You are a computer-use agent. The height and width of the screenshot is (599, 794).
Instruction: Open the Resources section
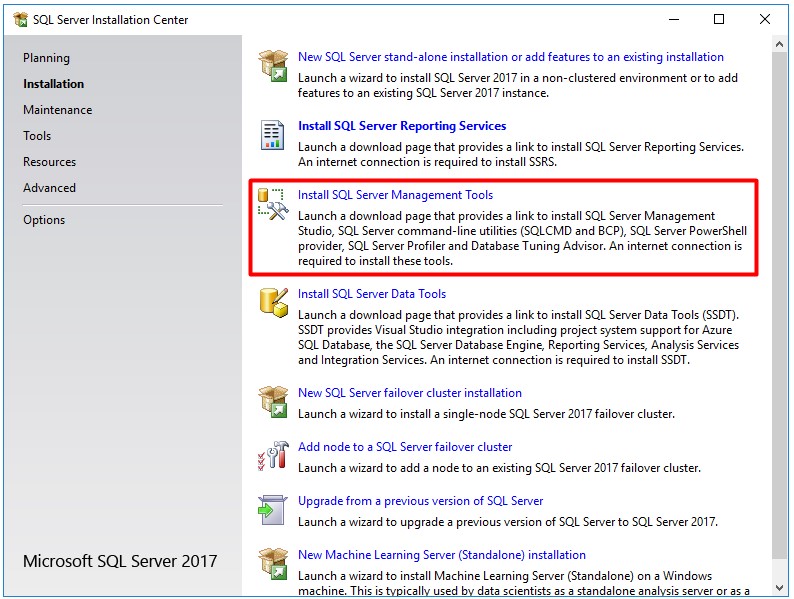pos(49,162)
